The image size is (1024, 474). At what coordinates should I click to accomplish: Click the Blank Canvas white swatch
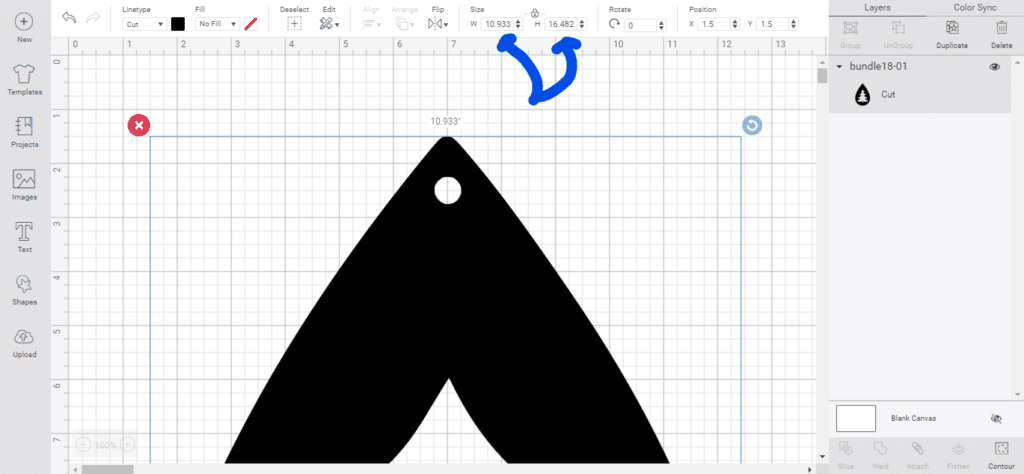click(x=856, y=419)
